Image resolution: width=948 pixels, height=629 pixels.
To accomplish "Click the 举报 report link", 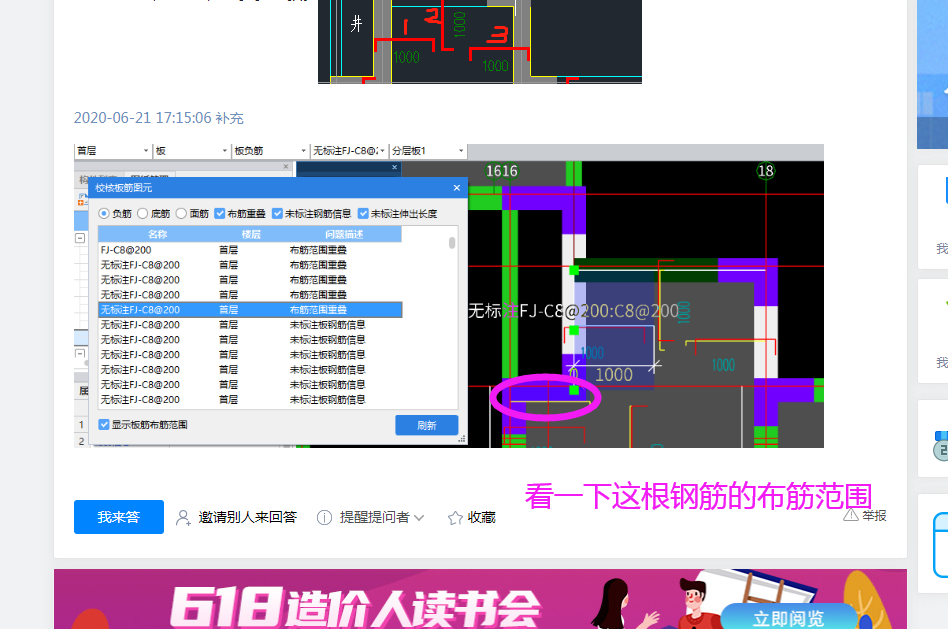I will [874, 515].
